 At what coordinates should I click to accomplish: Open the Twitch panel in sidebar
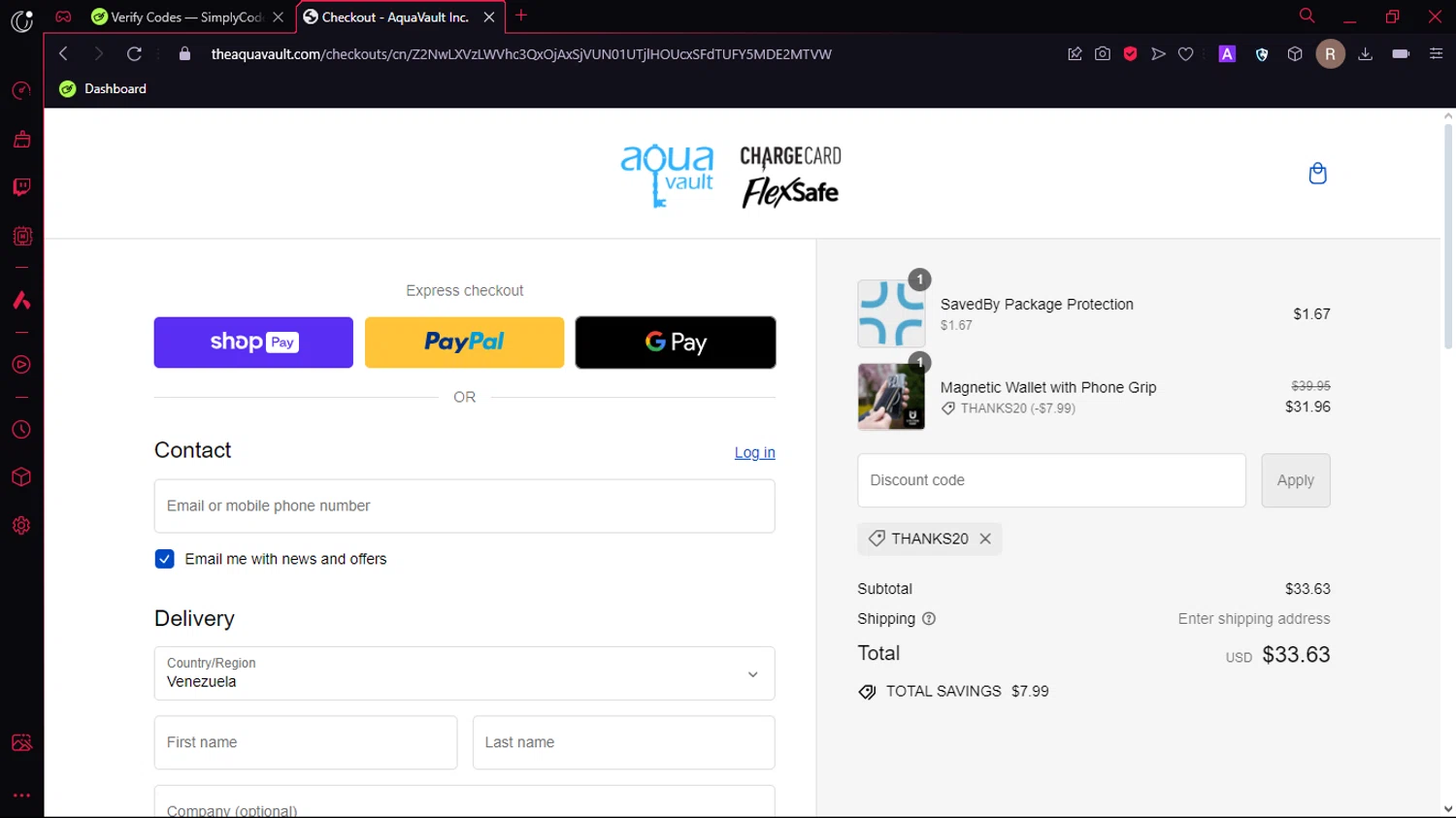coord(21,187)
